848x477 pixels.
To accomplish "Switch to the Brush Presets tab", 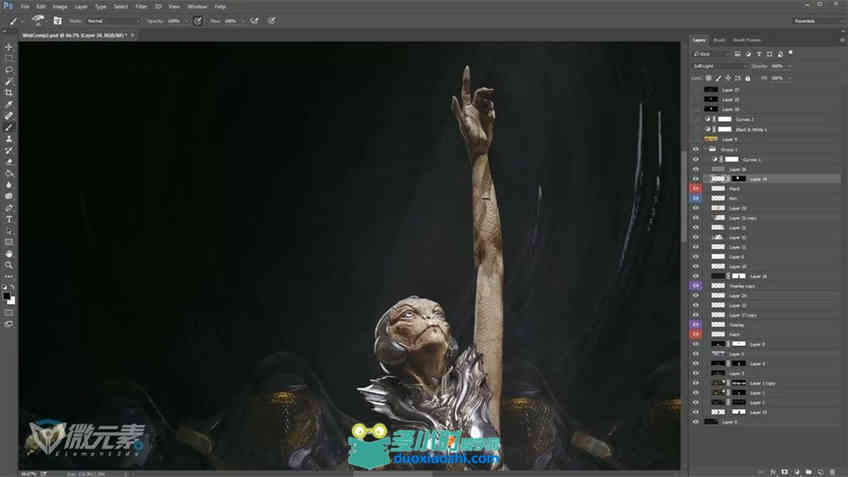I will coord(747,40).
